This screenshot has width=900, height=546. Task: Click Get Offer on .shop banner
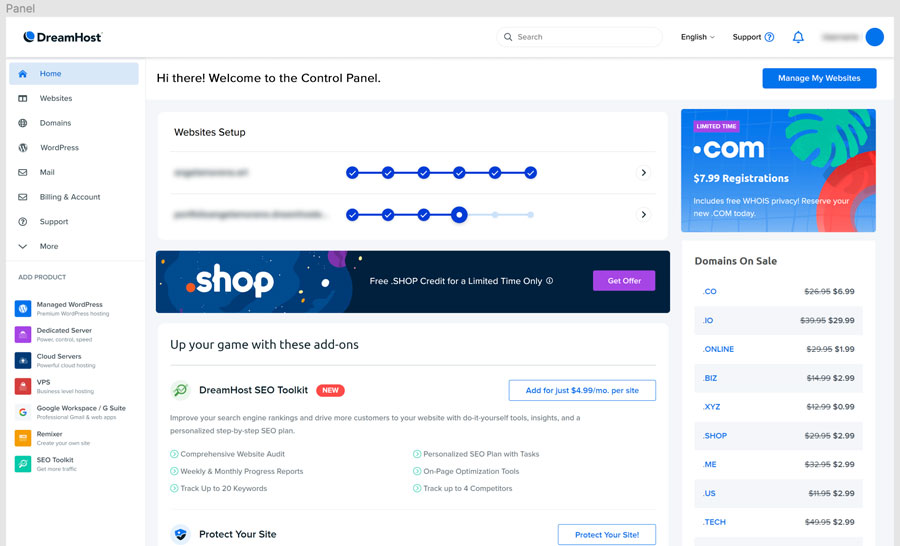click(x=624, y=281)
